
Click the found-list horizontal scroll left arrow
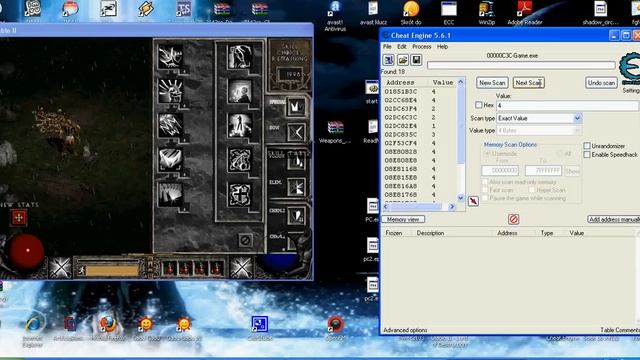pyautogui.click(x=386, y=207)
